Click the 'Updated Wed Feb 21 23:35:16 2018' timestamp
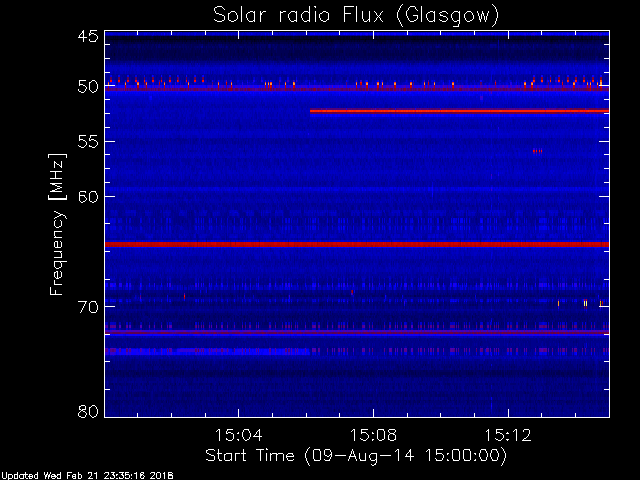This screenshot has width=640, height=480. click(x=87, y=476)
